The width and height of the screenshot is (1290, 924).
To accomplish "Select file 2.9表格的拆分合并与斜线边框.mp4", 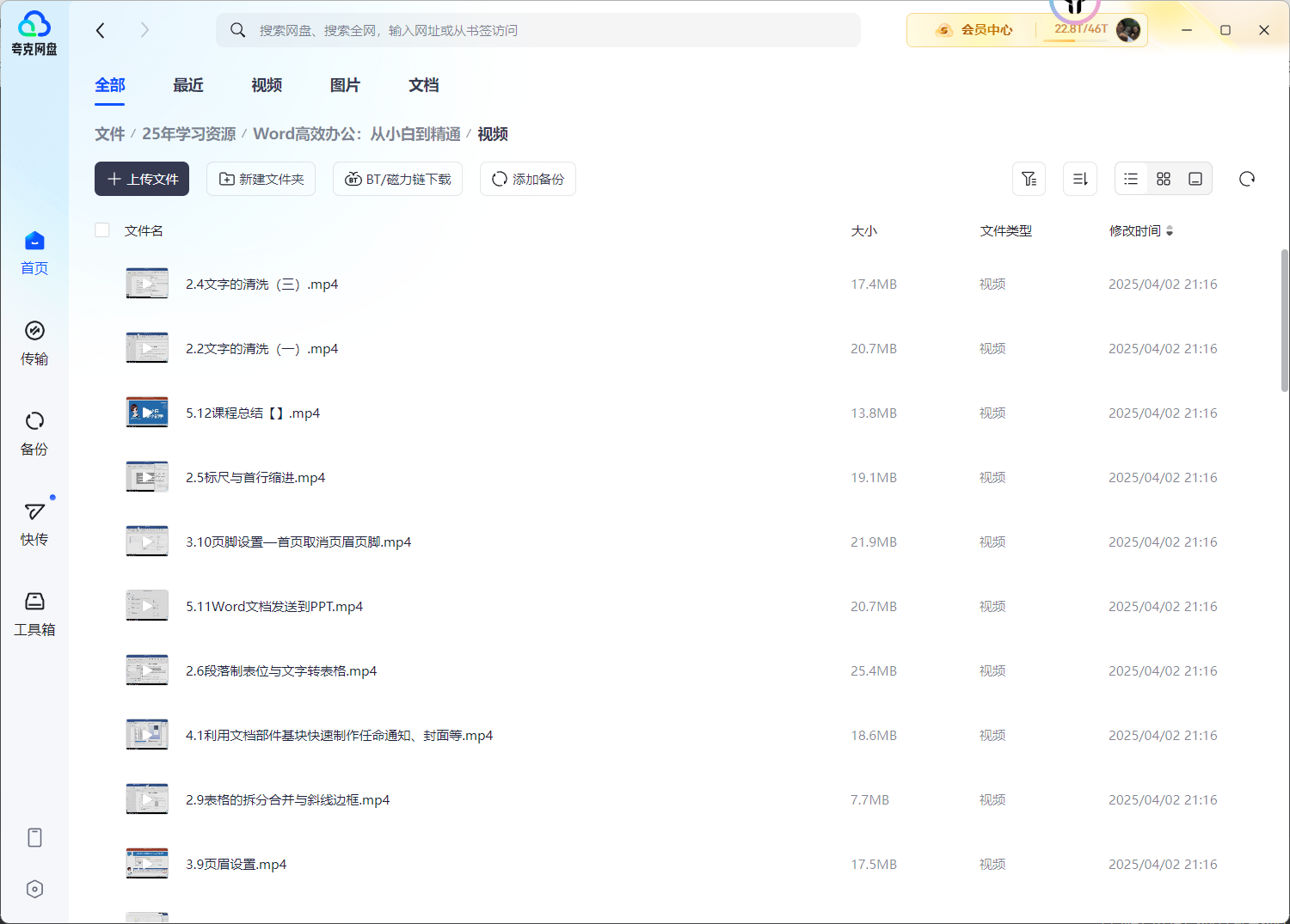I will click(287, 800).
